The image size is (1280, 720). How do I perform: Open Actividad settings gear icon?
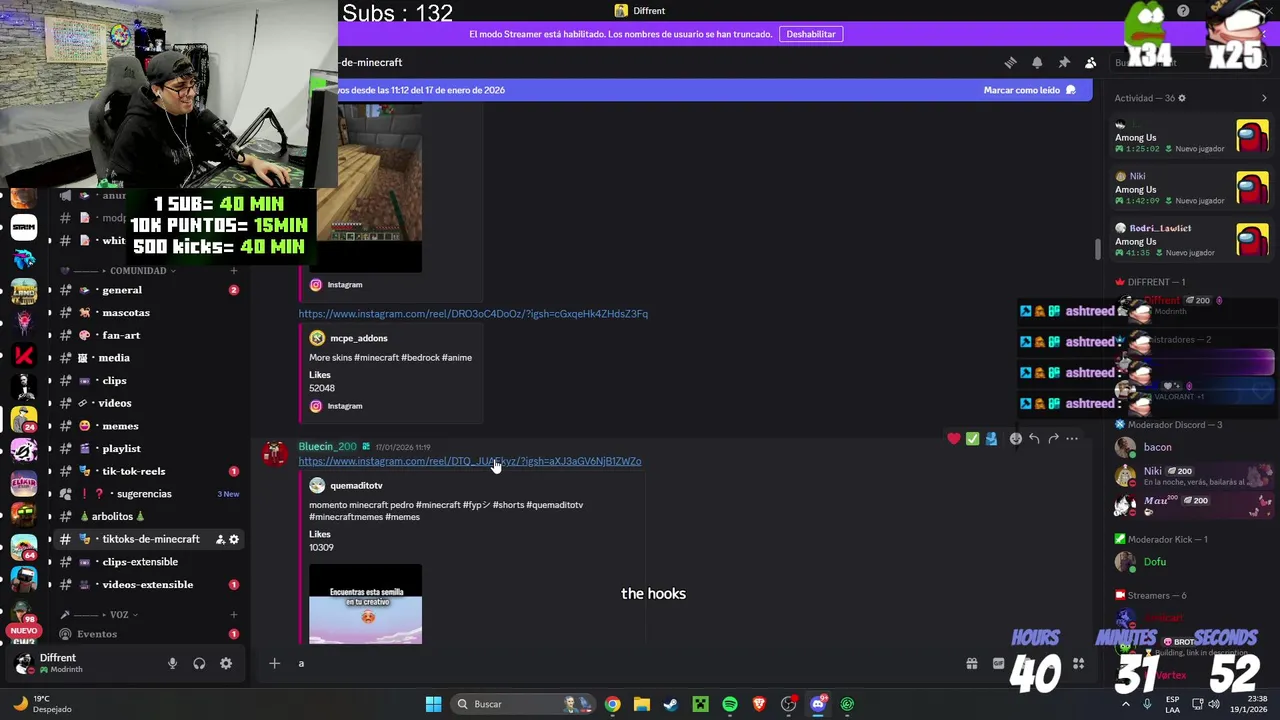(x=1182, y=98)
